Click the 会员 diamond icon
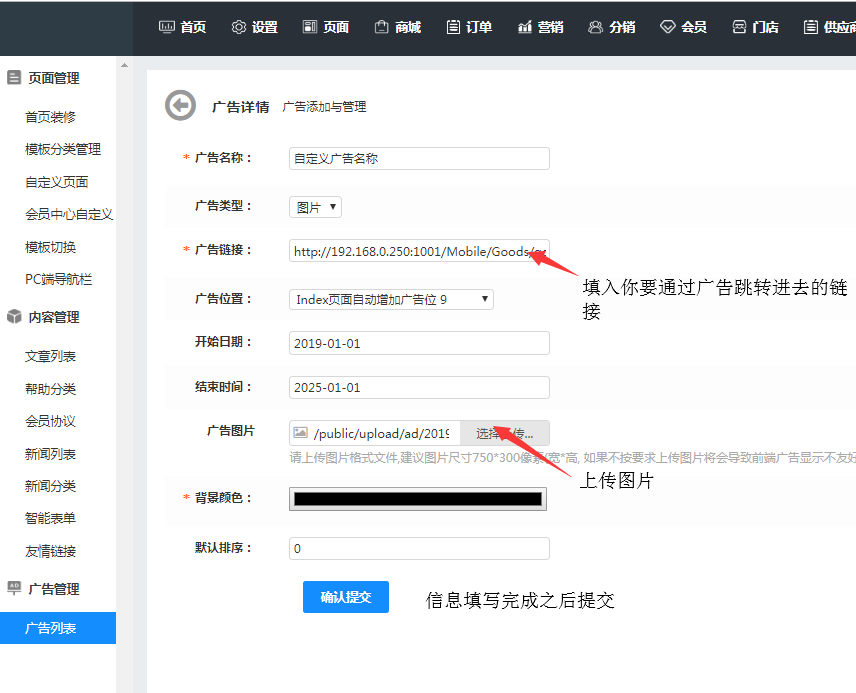Viewport: 856px width, 693px height. (667, 27)
